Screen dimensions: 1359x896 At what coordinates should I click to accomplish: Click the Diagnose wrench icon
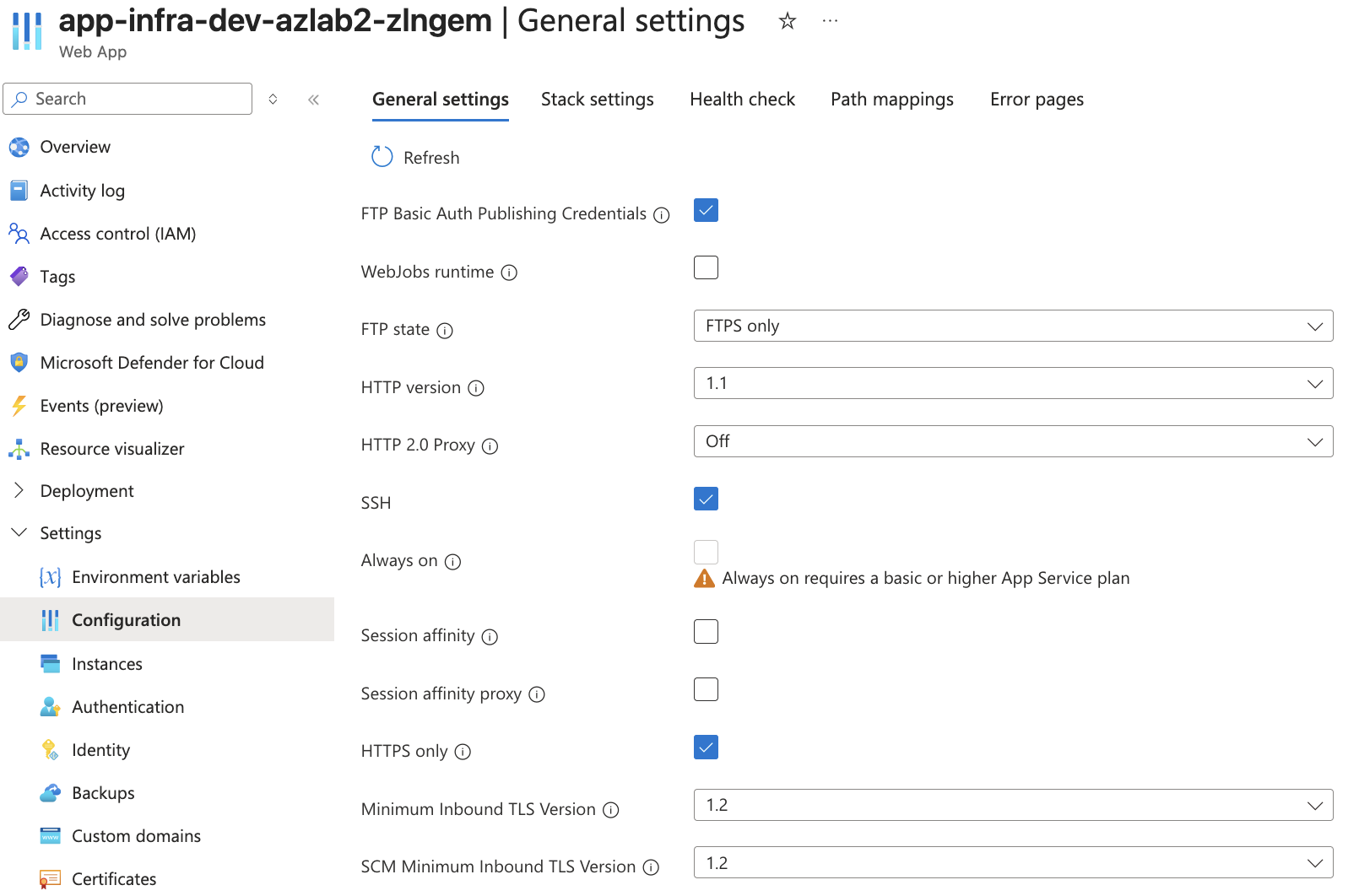[19, 320]
